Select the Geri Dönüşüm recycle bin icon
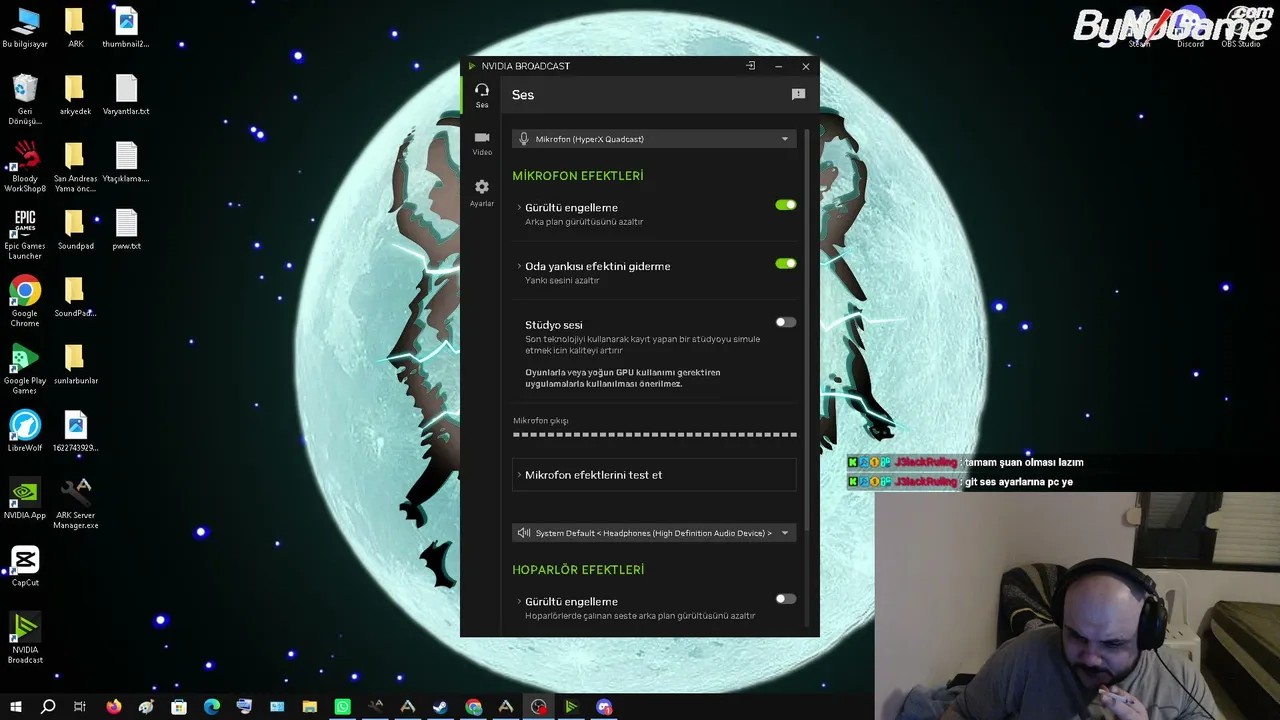Screen dimensions: 1280x720 coord(25,100)
